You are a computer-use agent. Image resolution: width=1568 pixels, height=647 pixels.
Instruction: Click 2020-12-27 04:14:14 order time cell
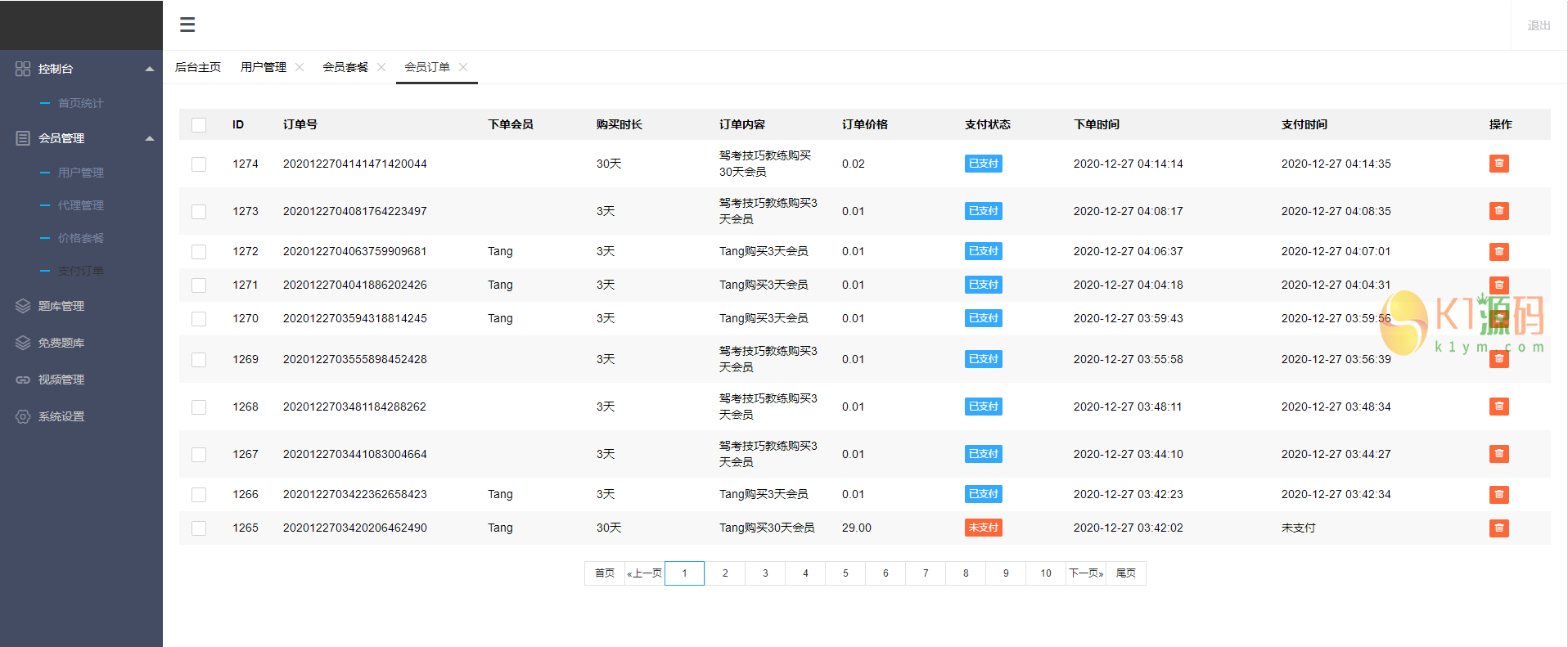1129,164
